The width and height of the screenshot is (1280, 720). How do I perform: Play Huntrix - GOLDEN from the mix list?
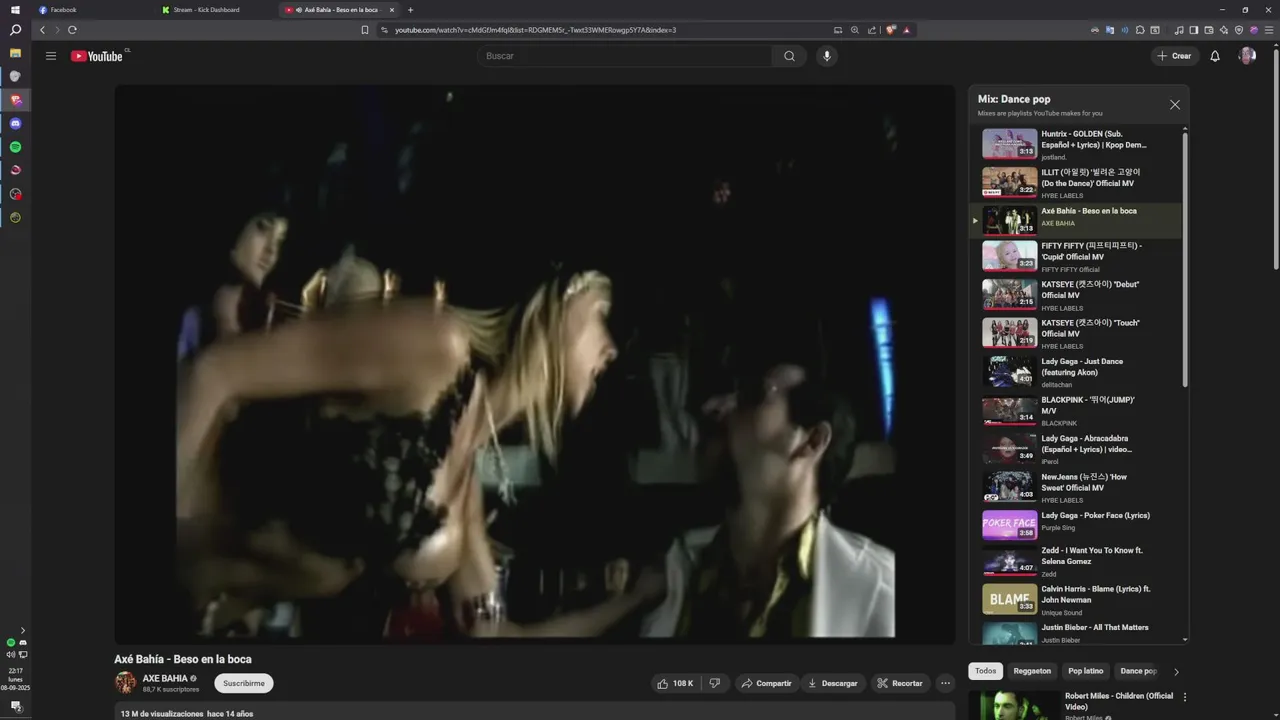pyautogui.click(x=1075, y=144)
